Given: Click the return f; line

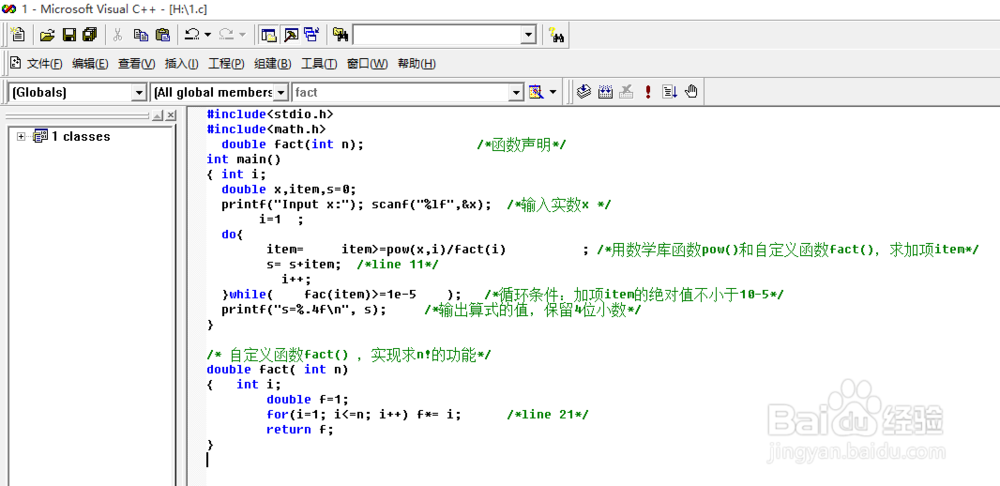Looking at the screenshot, I should (300, 429).
